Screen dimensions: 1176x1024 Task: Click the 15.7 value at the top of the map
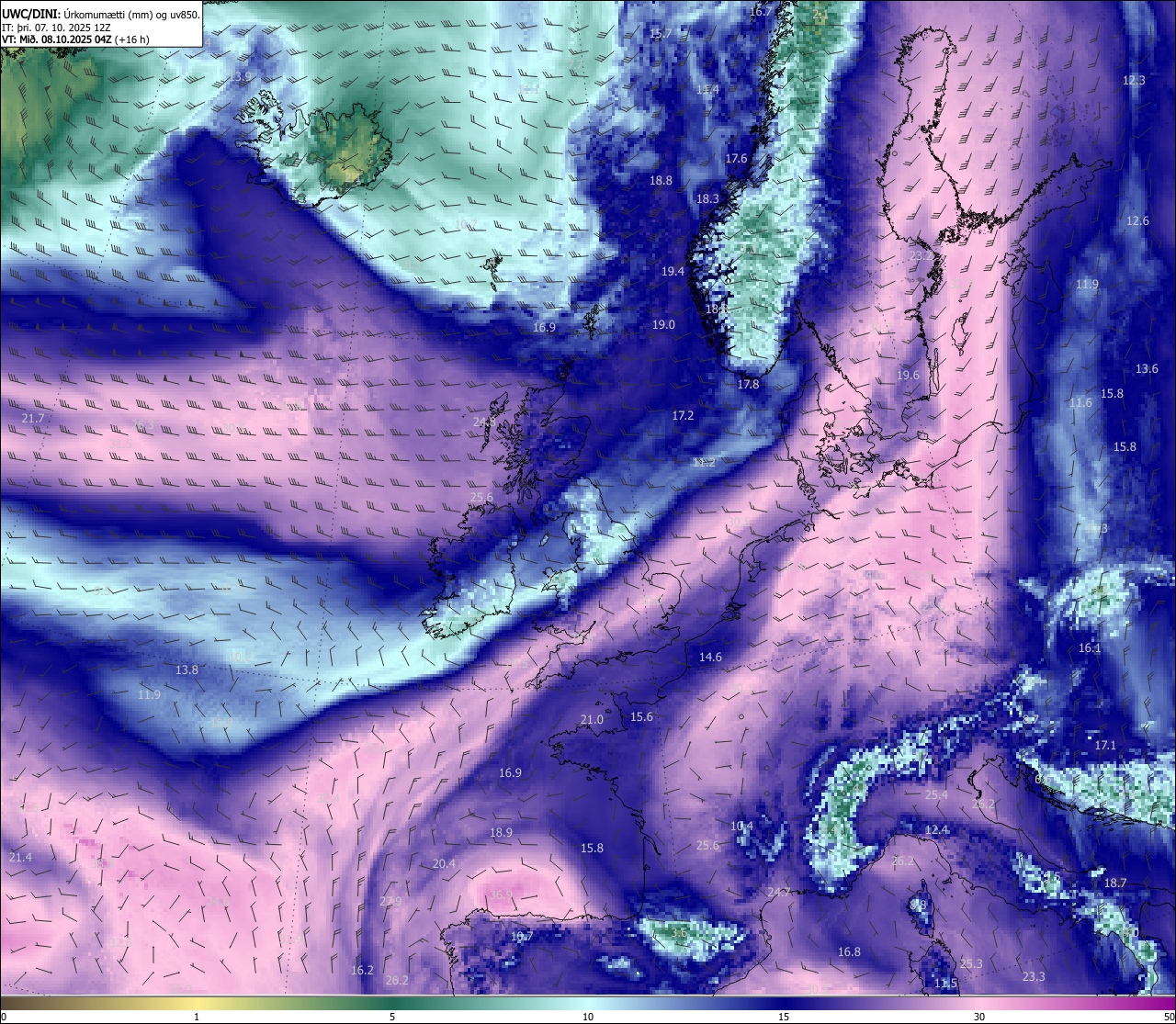(x=661, y=34)
